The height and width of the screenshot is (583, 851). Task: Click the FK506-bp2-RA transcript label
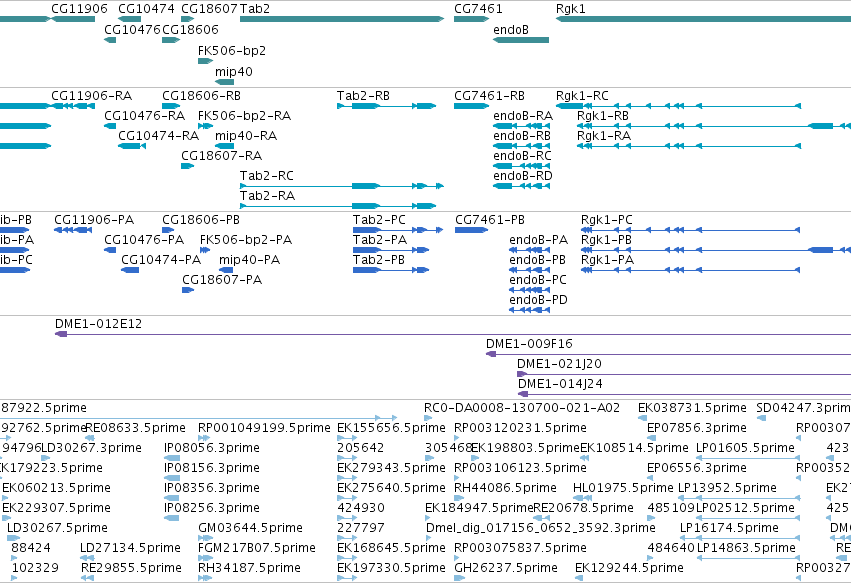(x=244, y=116)
